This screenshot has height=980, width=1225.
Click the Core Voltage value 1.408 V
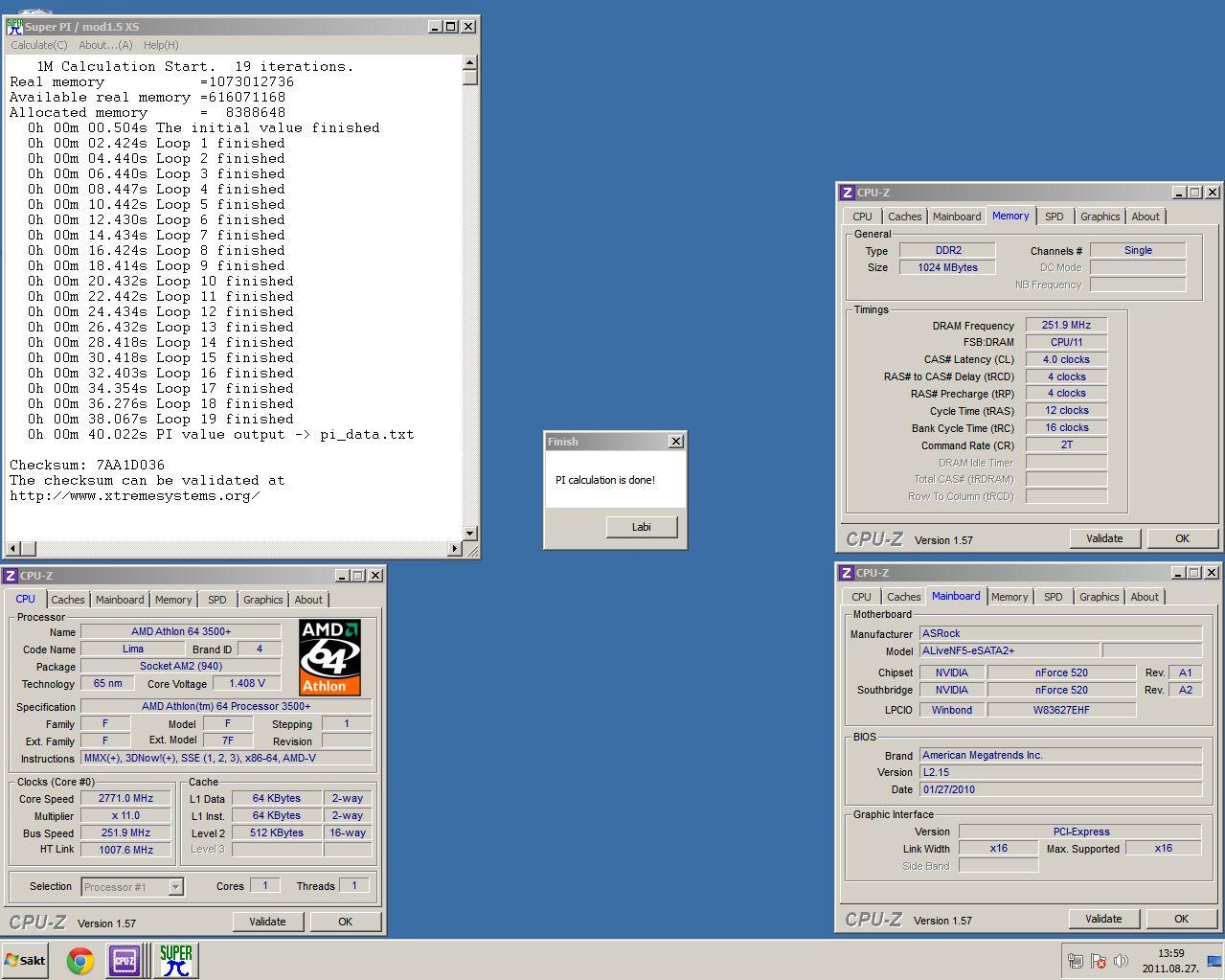tap(247, 683)
